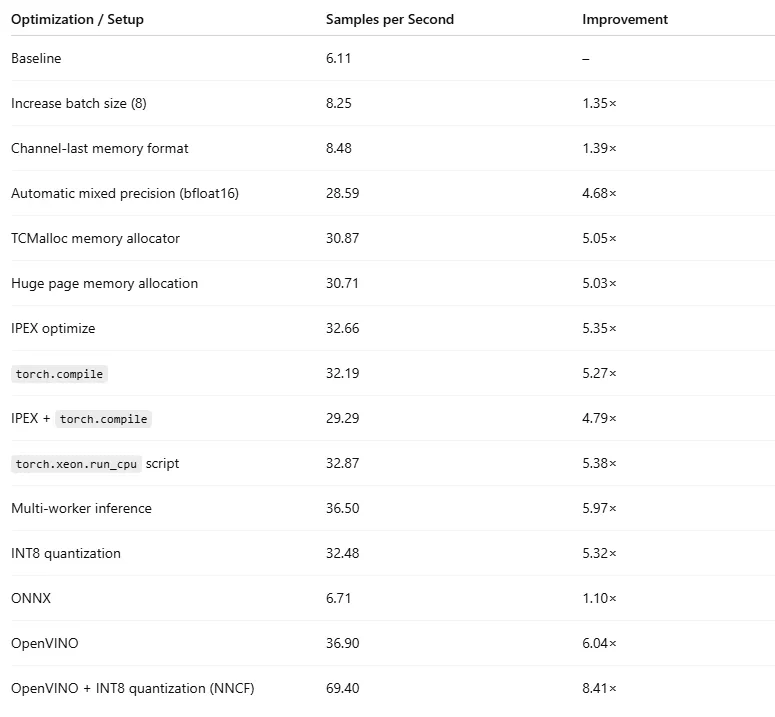The image size is (775, 717).
Task: Click the torch.xeon.run_cpu code snippet
Action: point(77,464)
